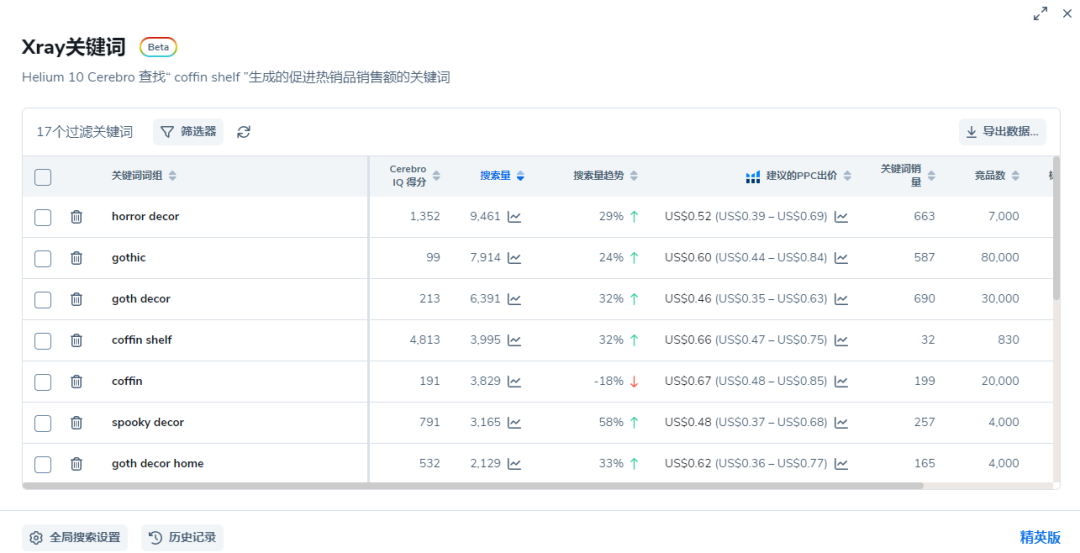Image resolution: width=1080 pixels, height=553 pixels.
Task: Remove the 'goth decor home' keyword
Action: (x=76, y=464)
